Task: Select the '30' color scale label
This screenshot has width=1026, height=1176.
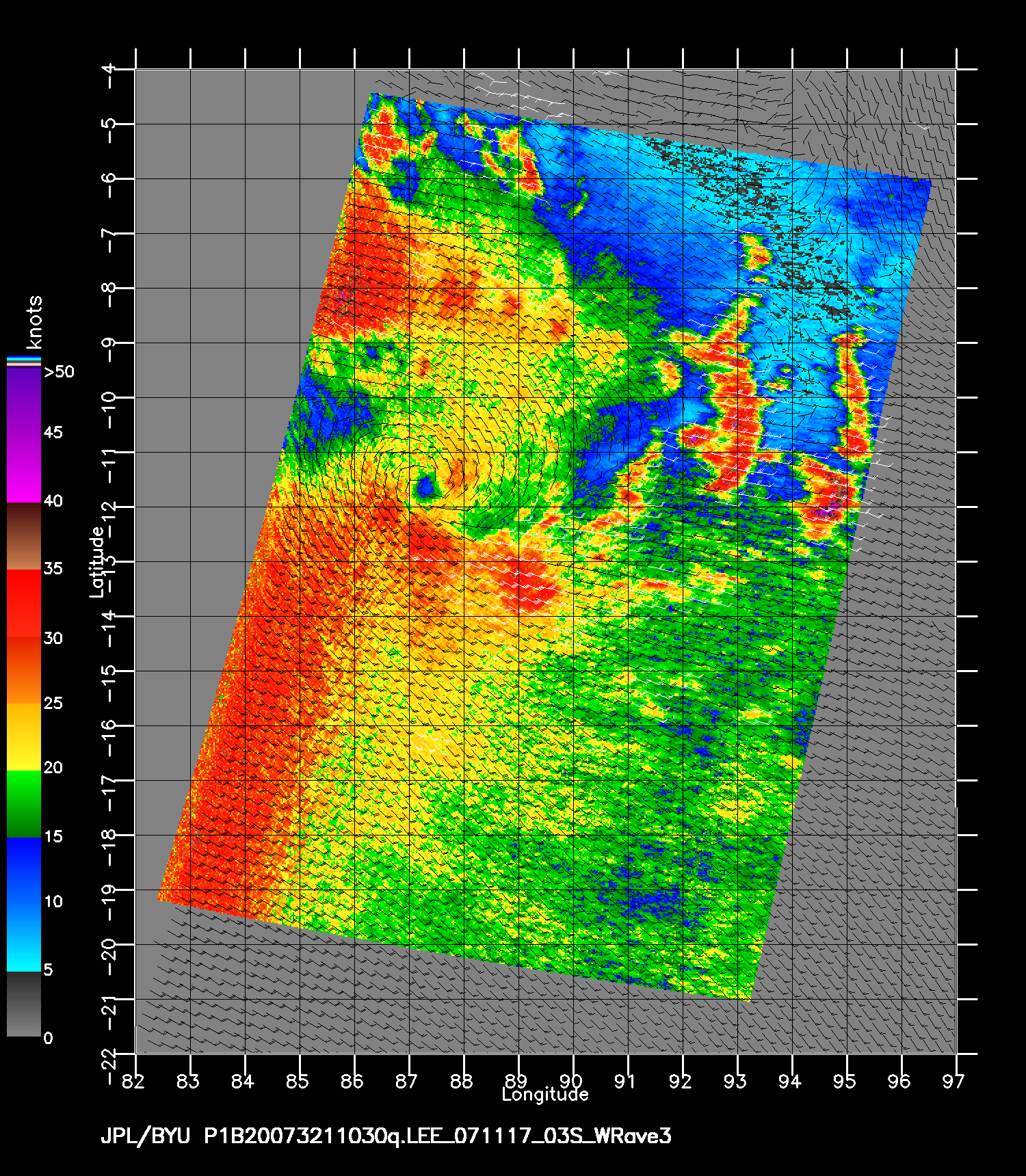Action: [53, 639]
